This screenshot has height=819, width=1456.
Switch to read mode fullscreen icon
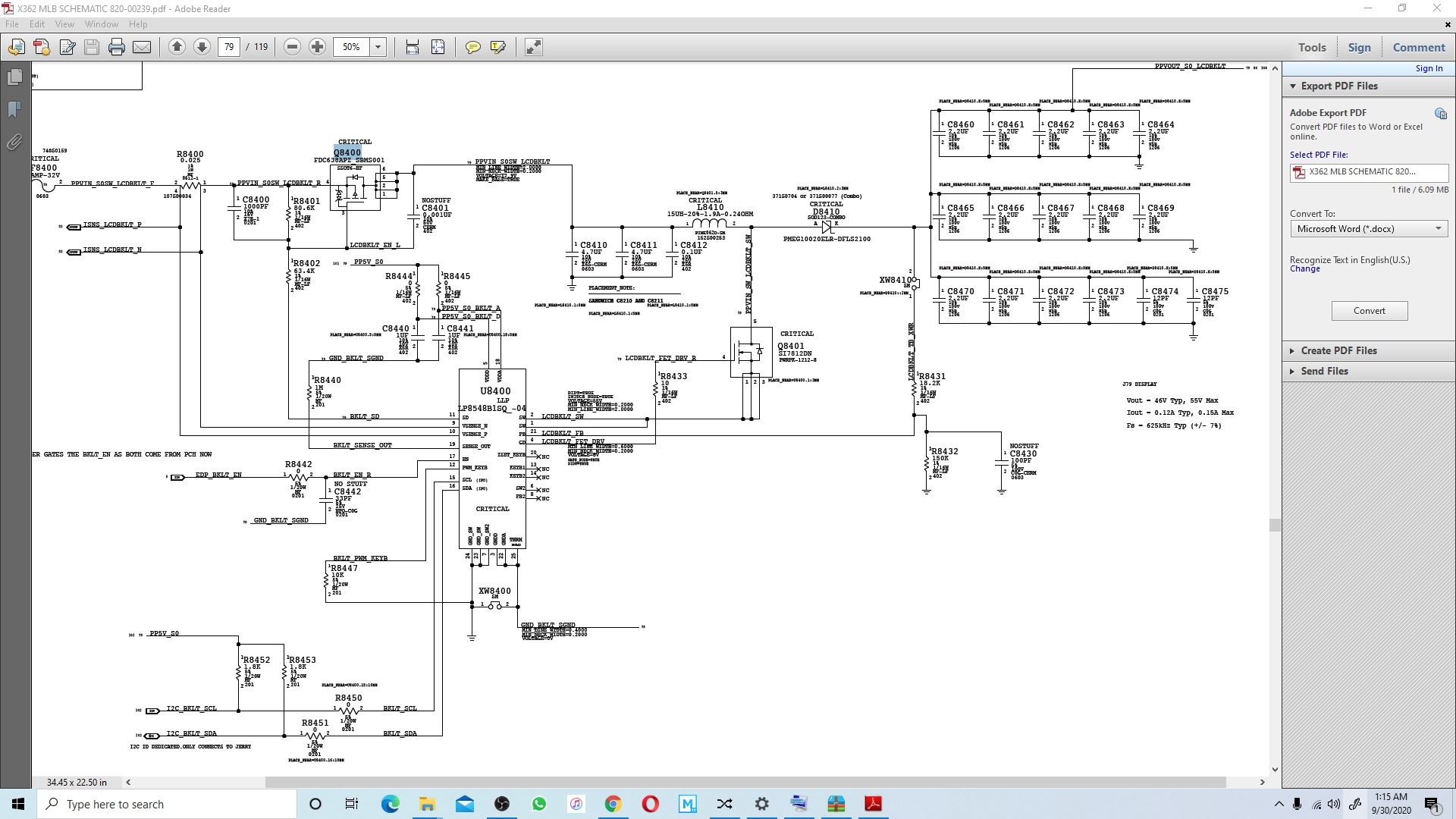(x=533, y=47)
